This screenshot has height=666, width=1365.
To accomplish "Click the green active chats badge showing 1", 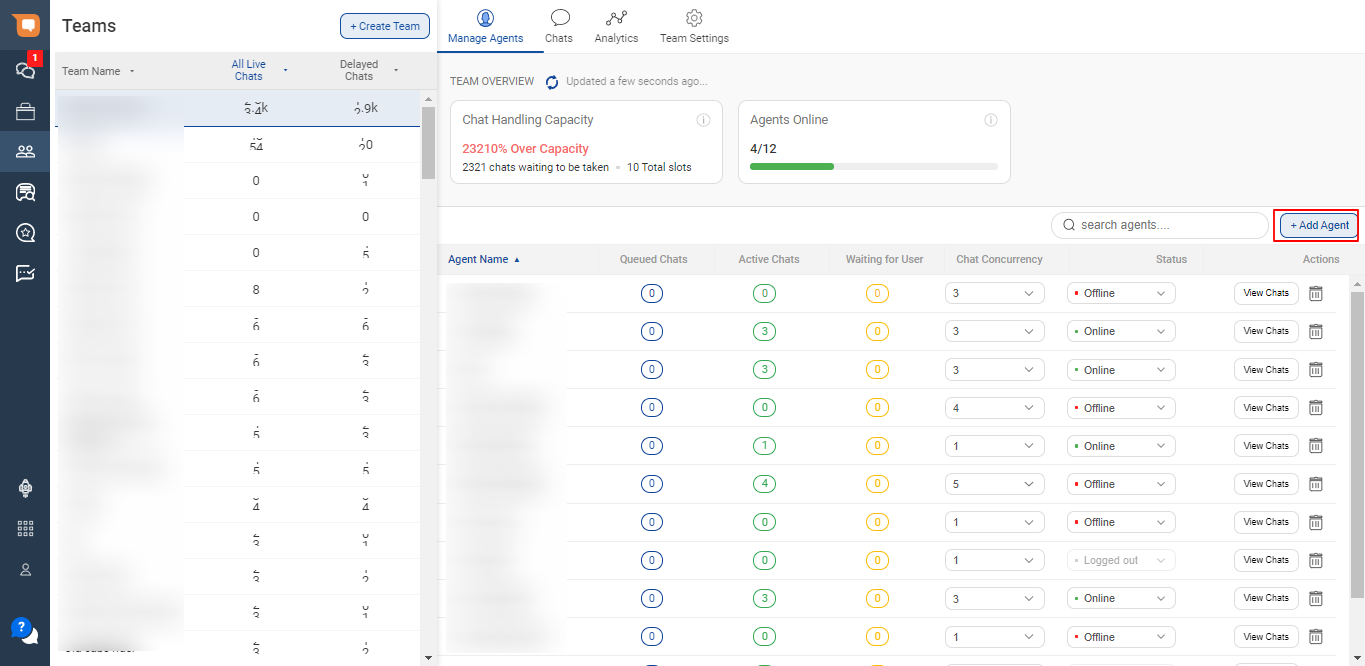I will [764, 446].
